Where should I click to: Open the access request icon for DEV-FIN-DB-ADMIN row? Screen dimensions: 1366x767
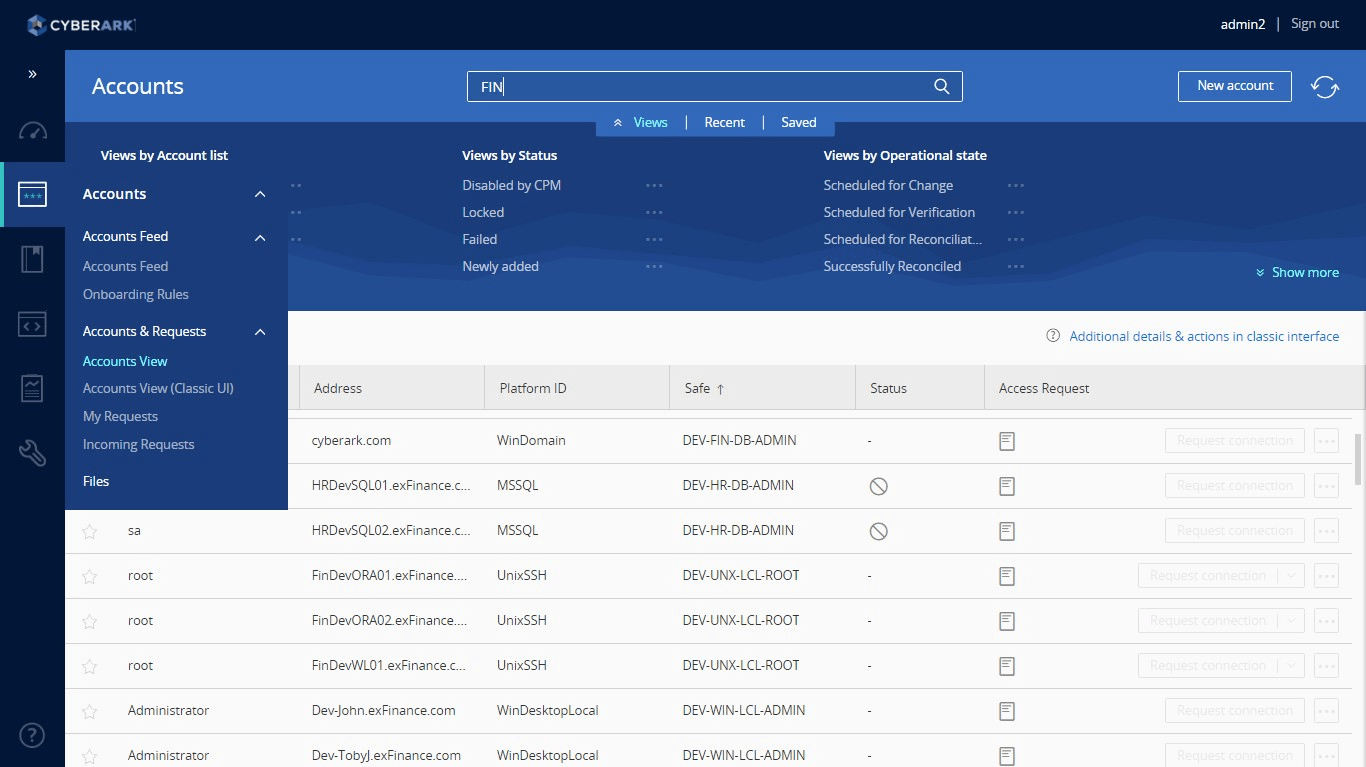point(1007,441)
